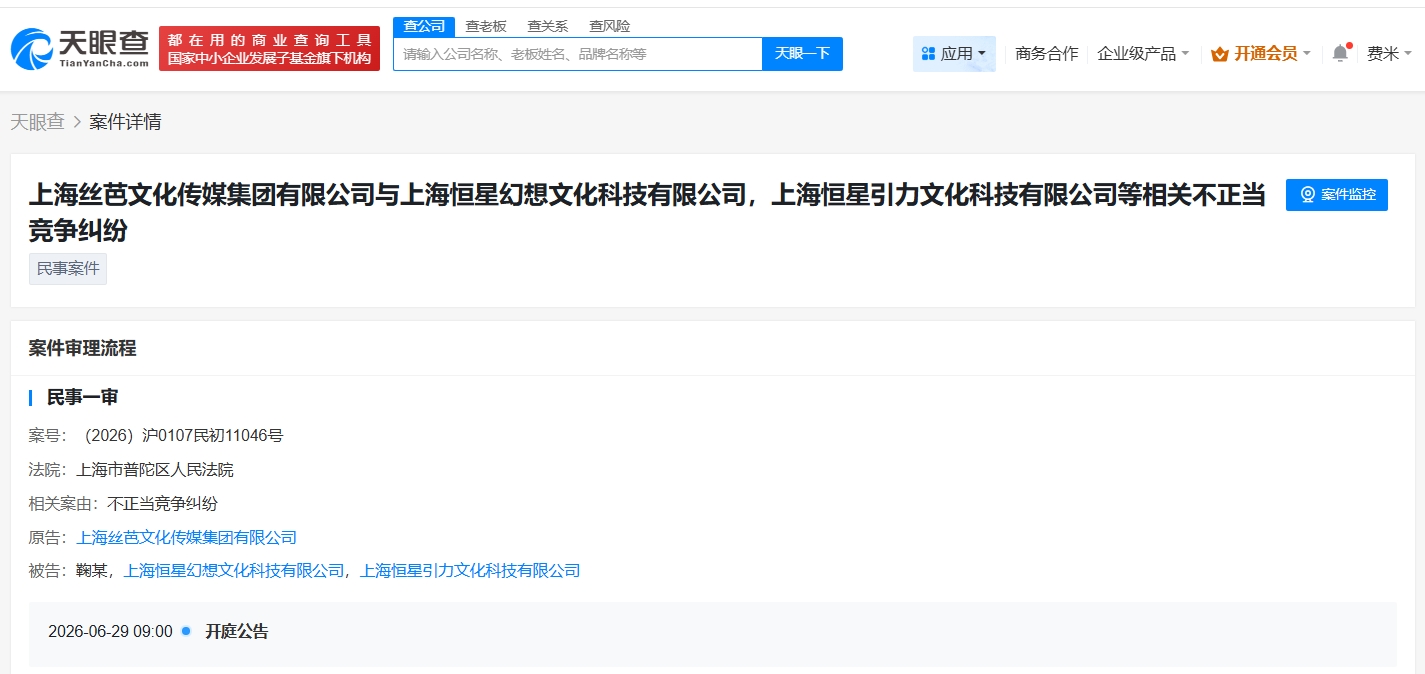
Task: Select the 查老板 search tab
Action: 486,27
